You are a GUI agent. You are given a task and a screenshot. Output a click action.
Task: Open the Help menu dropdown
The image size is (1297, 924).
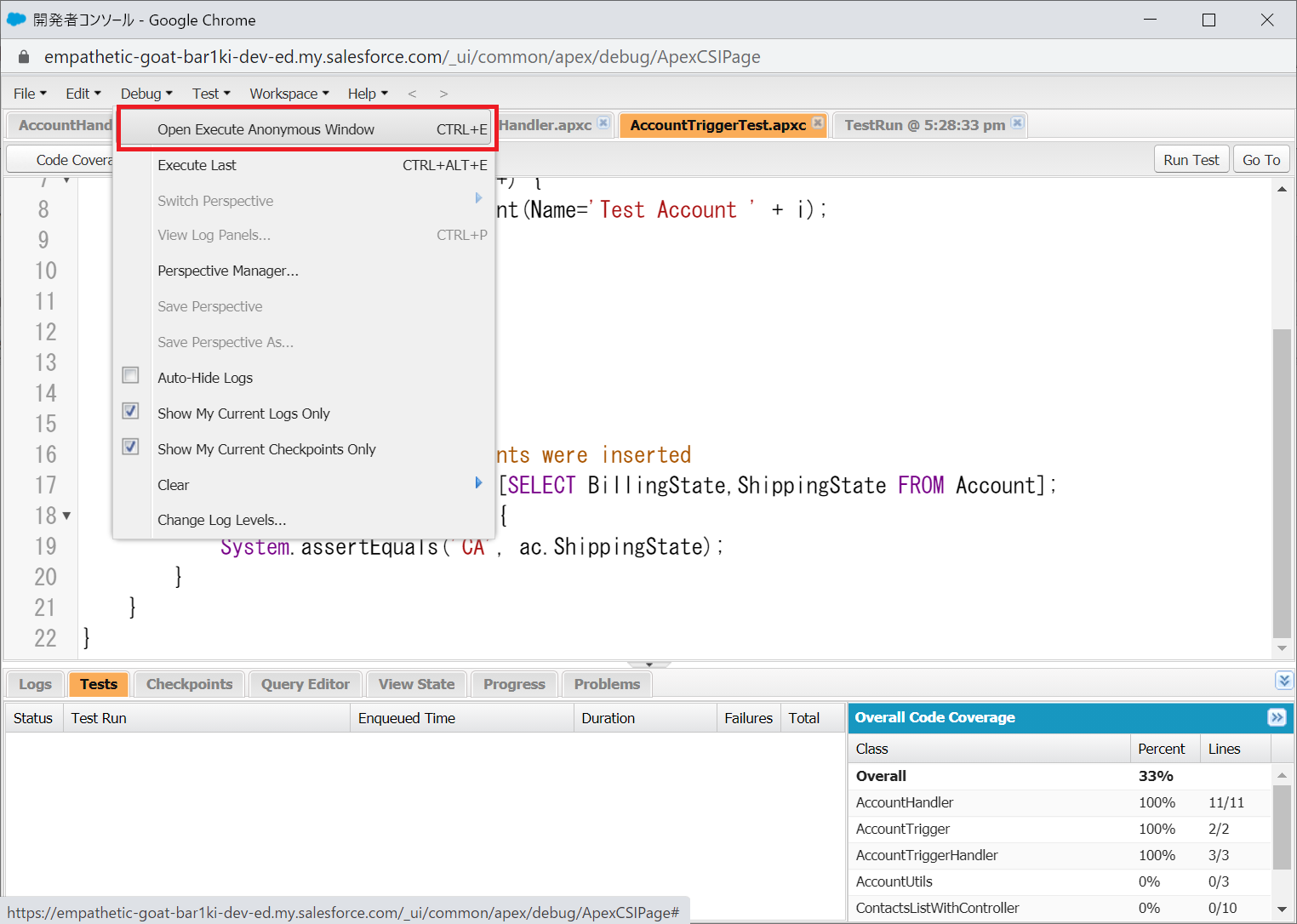coord(368,94)
